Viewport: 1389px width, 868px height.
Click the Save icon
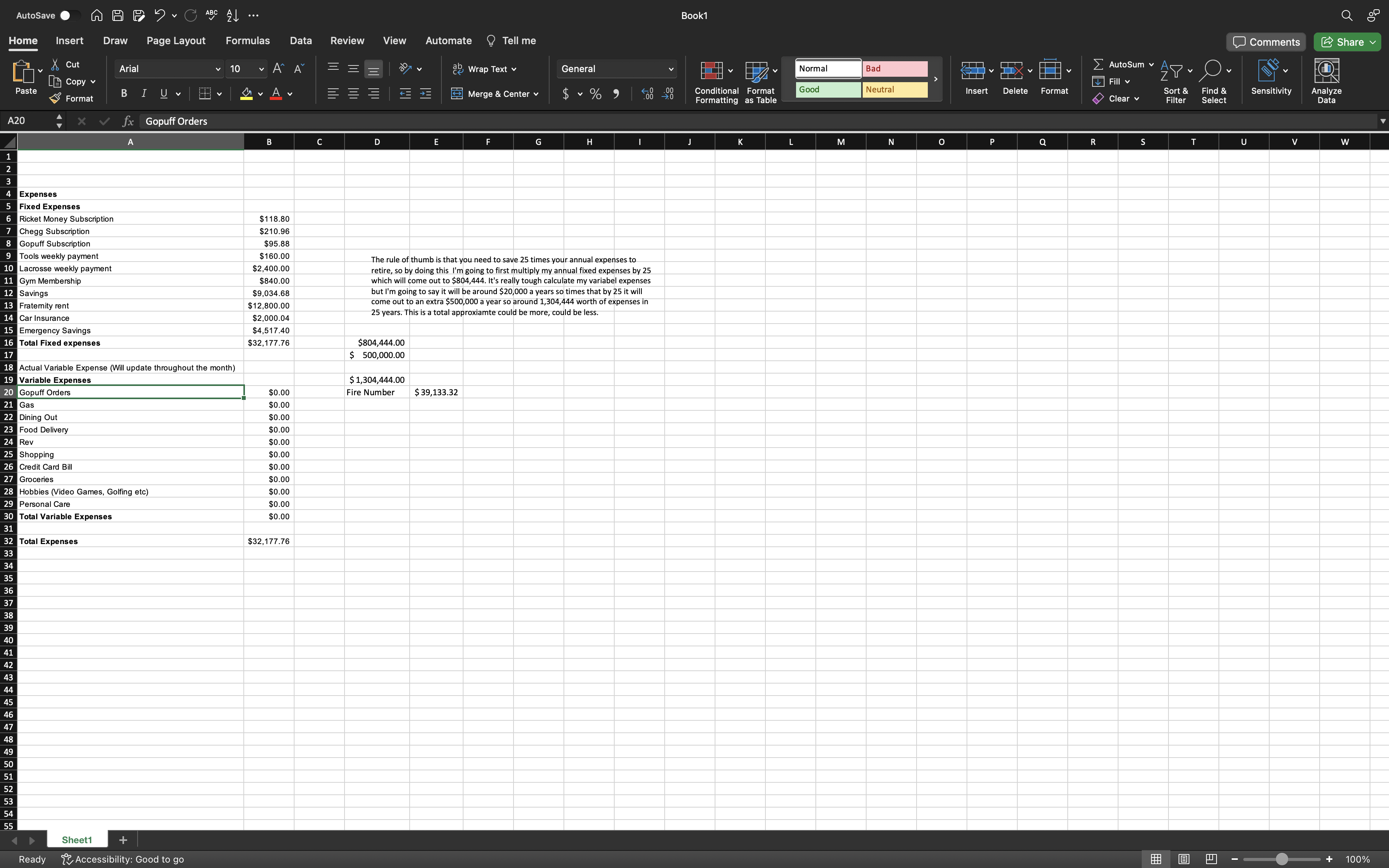[x=118, y=15]
